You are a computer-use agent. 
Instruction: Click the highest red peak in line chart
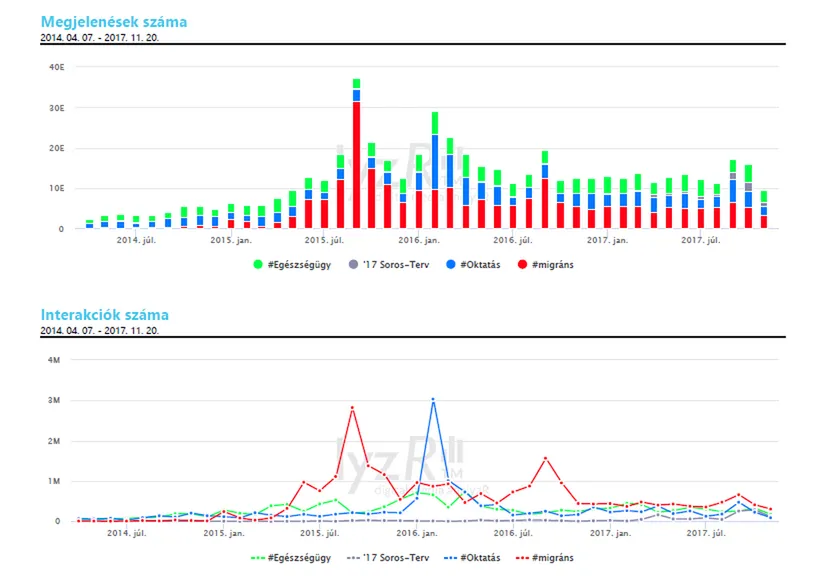(x=352, y=408)
